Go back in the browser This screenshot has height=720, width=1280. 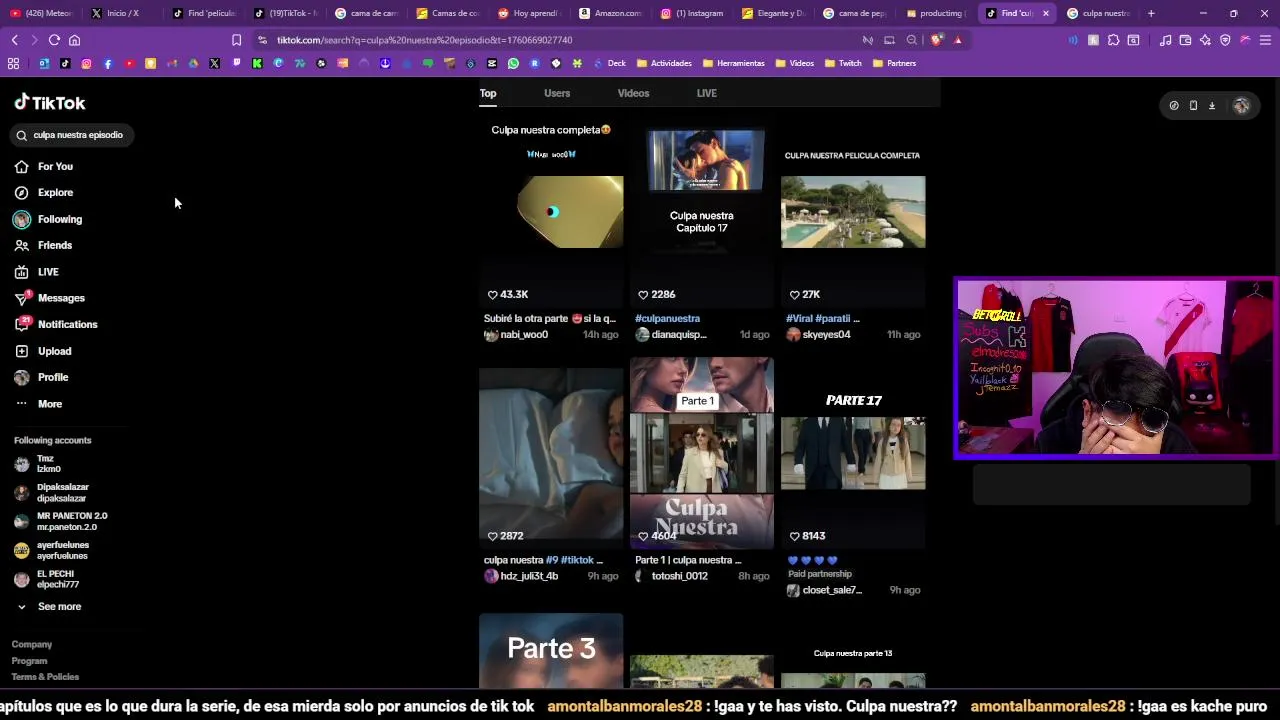tap(14, 40)
